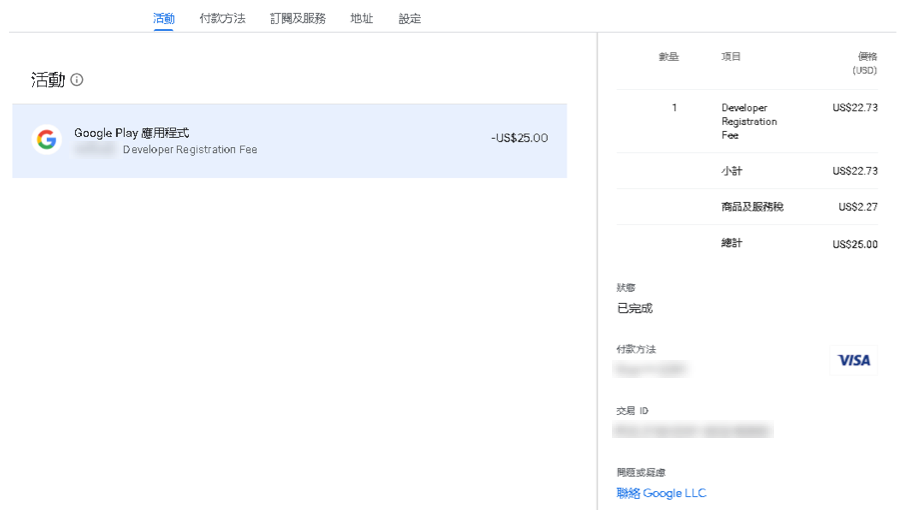Select the Google Play 應用程式 transaction row

click(289, 141)
